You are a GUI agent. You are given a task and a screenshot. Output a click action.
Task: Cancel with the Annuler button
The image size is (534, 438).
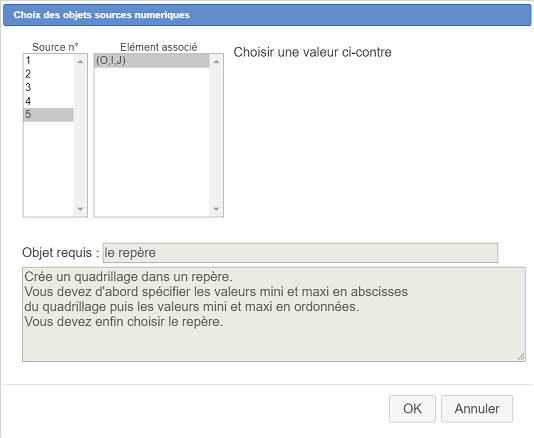coord(477,409)
